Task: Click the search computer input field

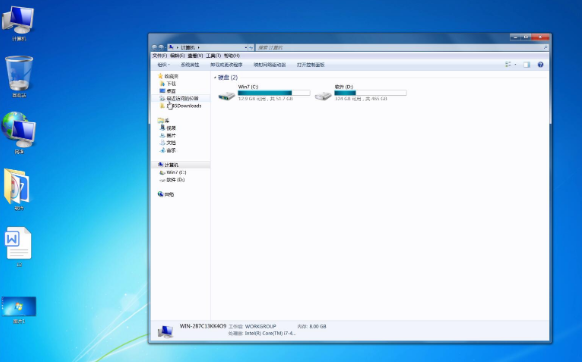Action: (x=402, y=48)
